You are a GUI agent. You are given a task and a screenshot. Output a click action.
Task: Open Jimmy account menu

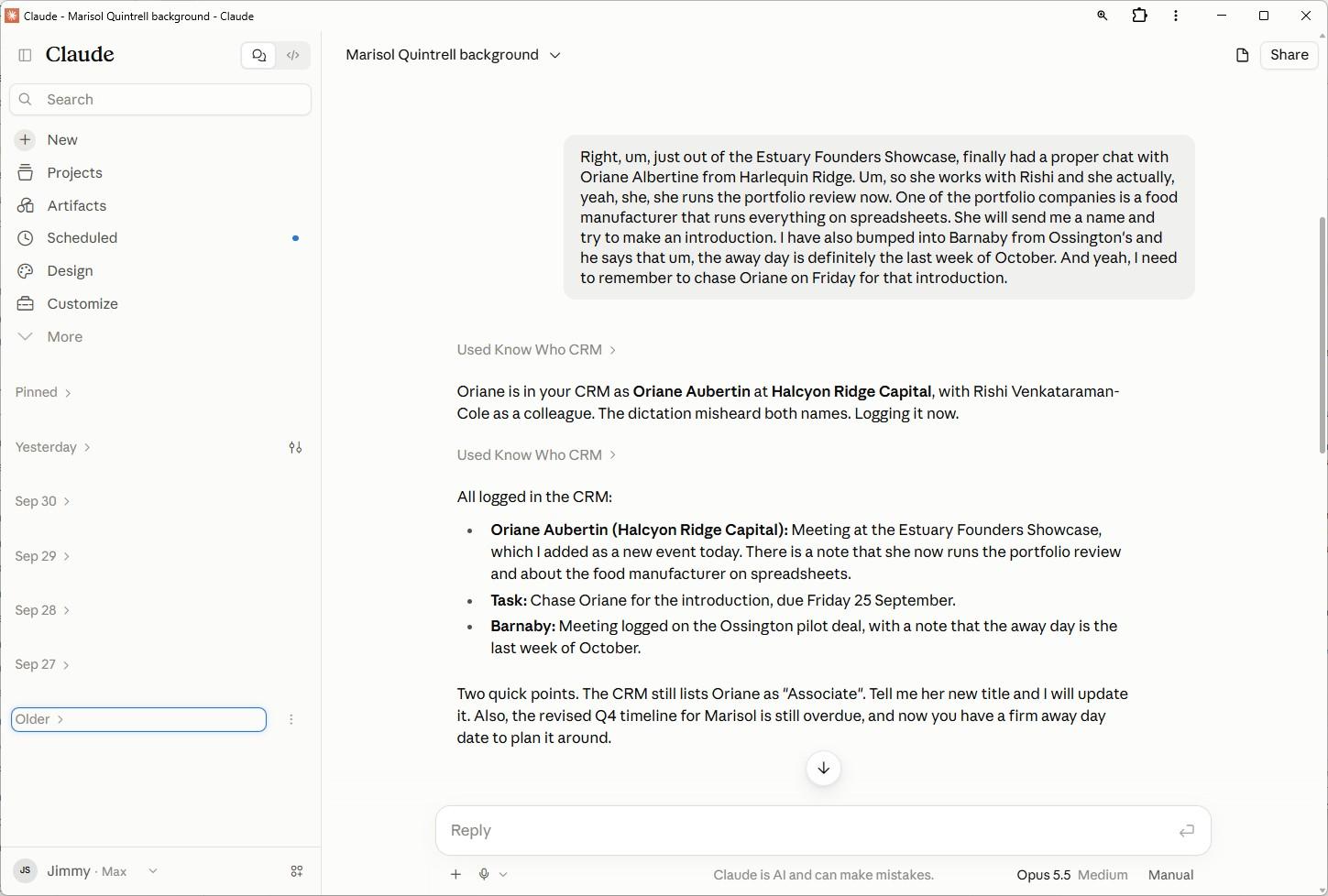point(85,871)
